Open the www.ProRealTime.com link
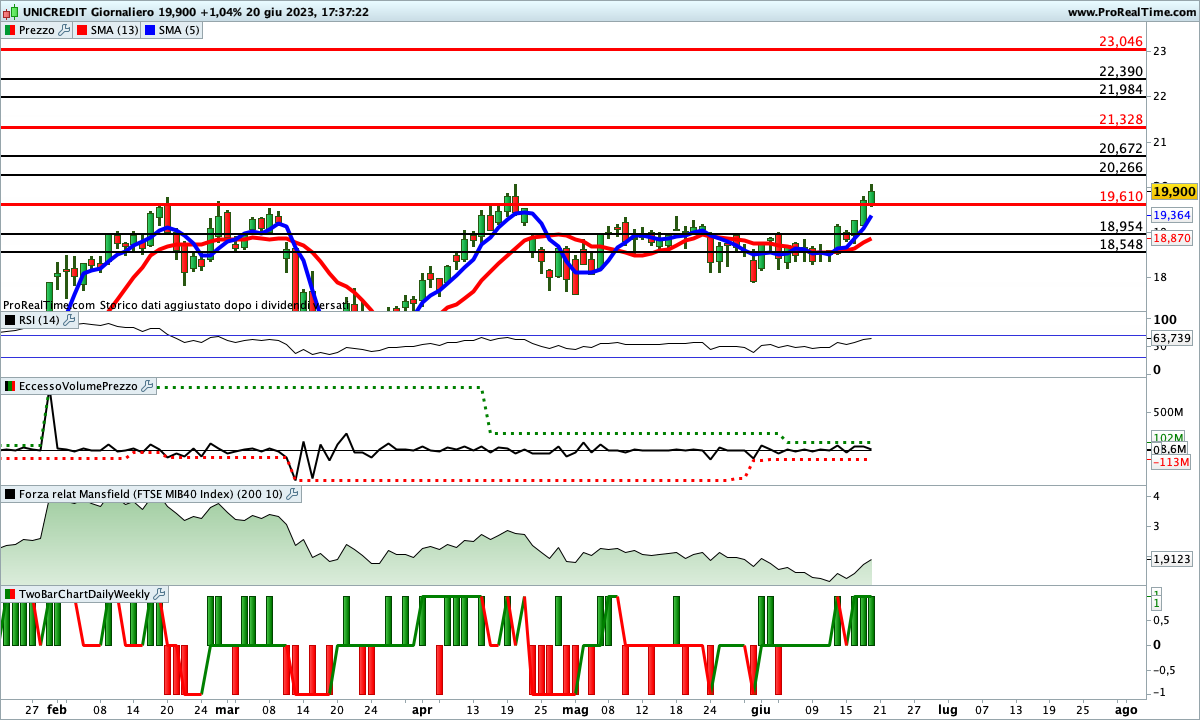Viewport: 1200px width, 720px height. (1131, 12)
